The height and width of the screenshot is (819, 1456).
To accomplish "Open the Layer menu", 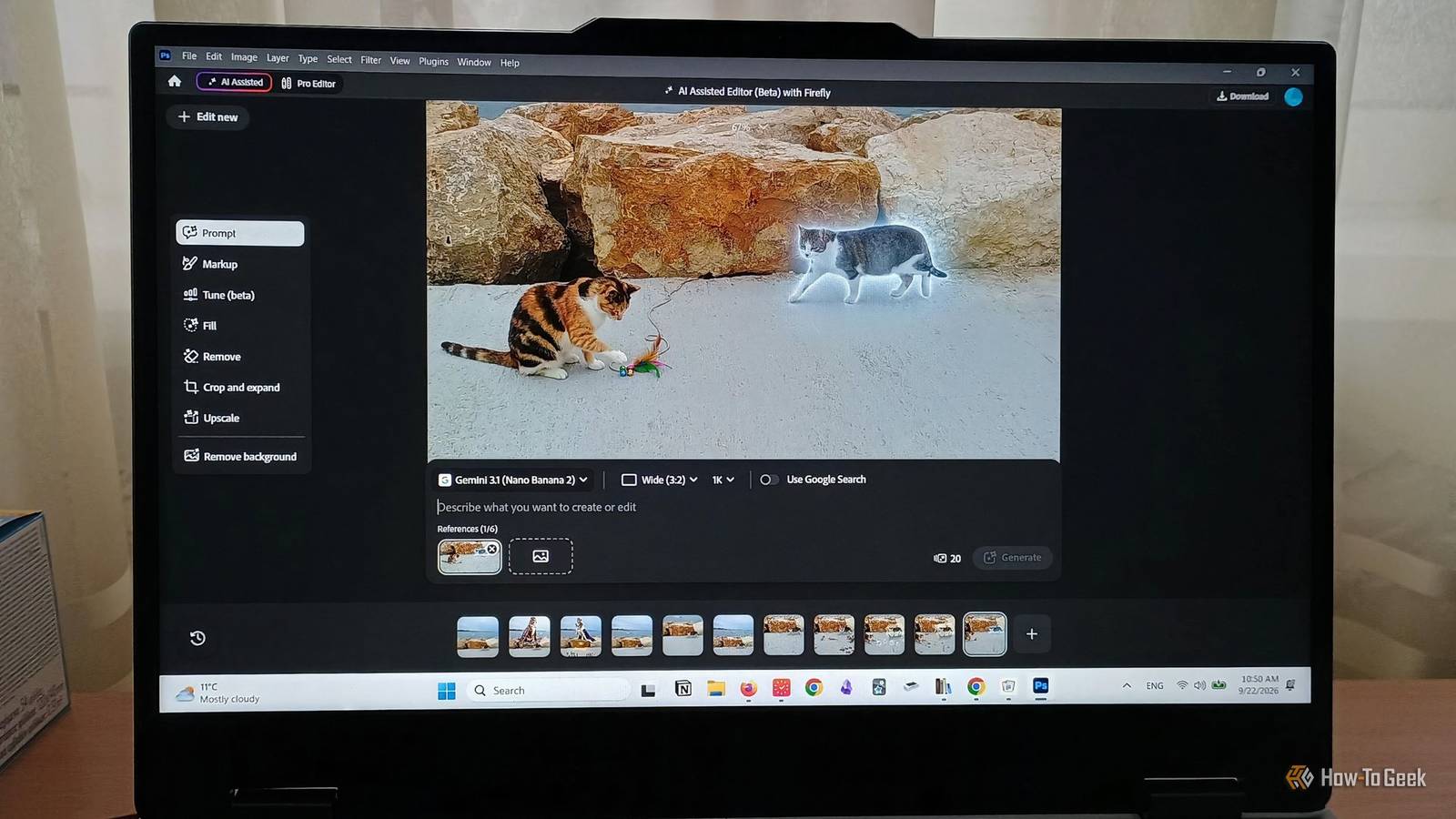I will 278,58.
